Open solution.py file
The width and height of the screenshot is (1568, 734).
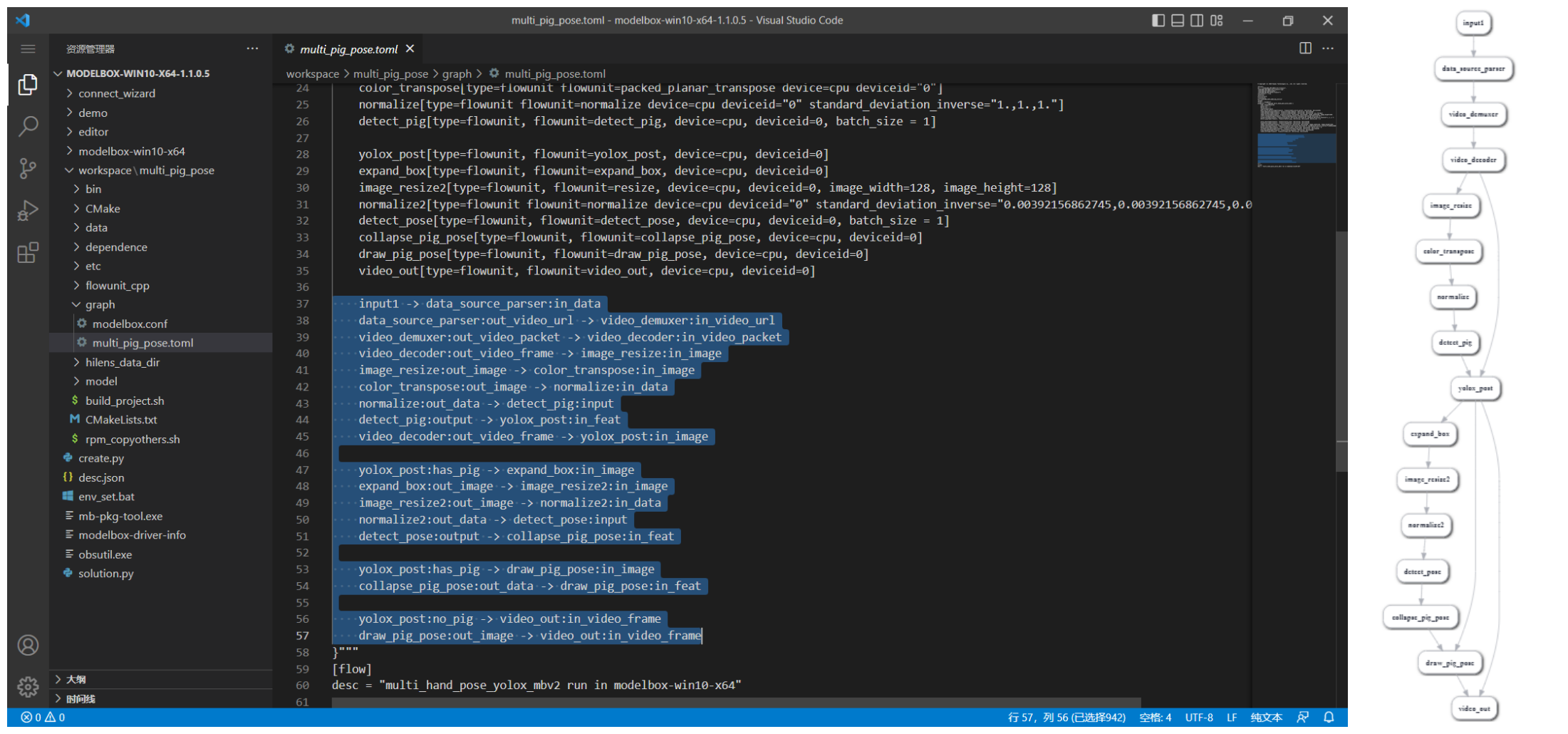[x=161, y=574]
